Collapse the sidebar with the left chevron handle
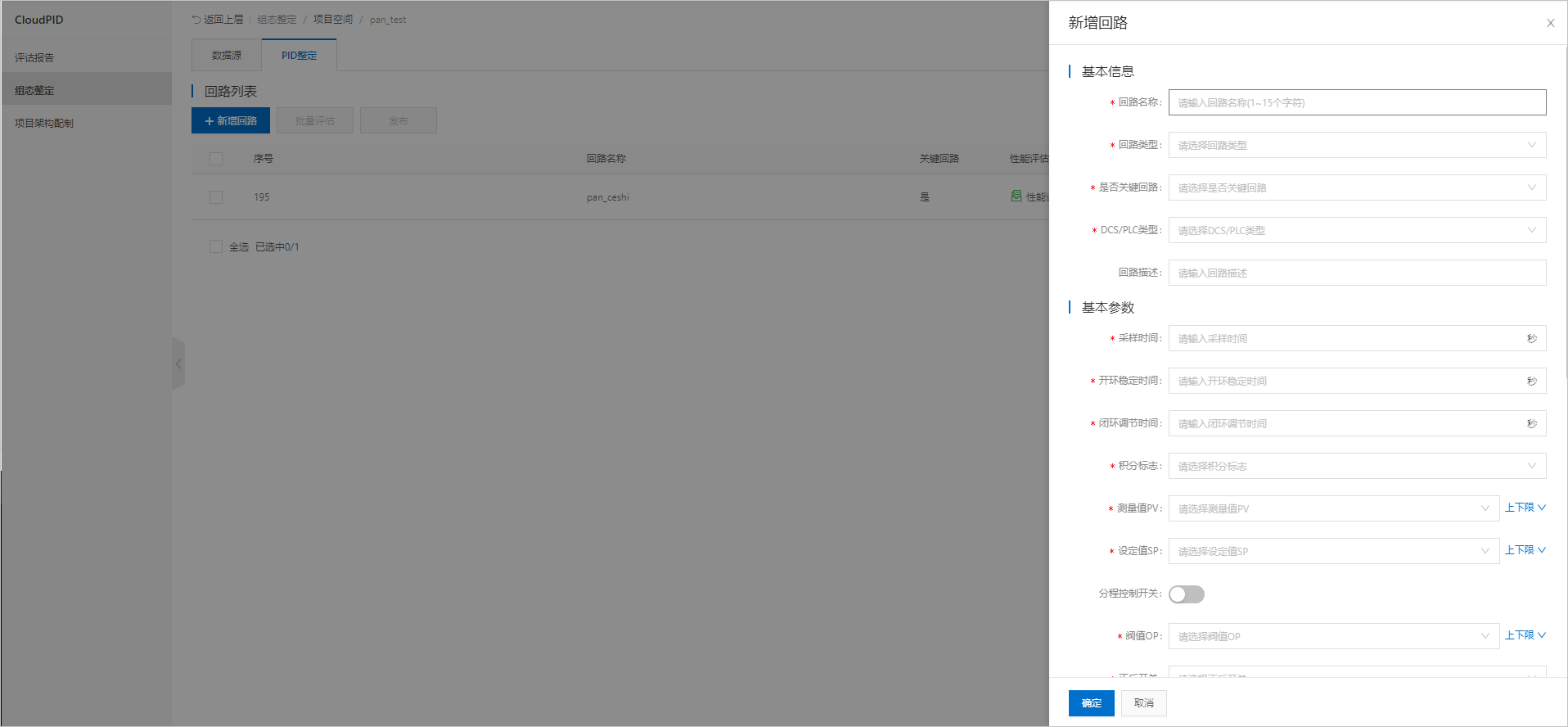Image resolution: width=1568 pixels, height=727 pixels. point(178,363)
